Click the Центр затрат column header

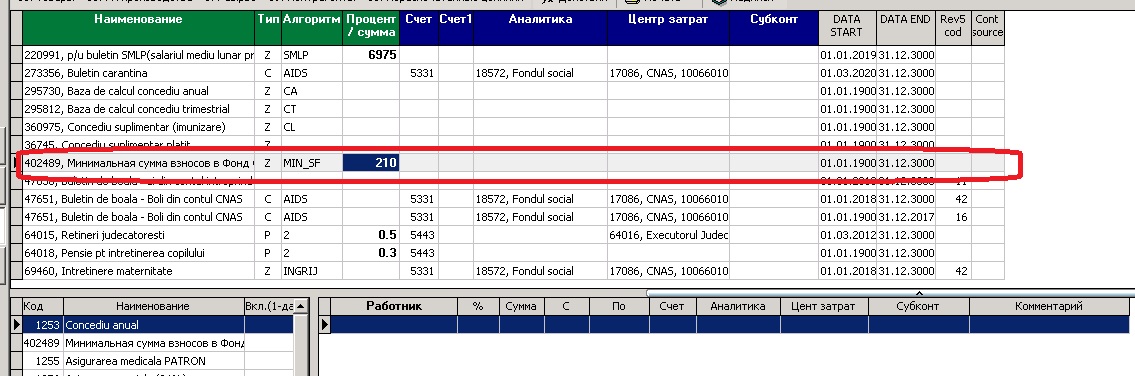pyautogui.click(x=668, y=28)
